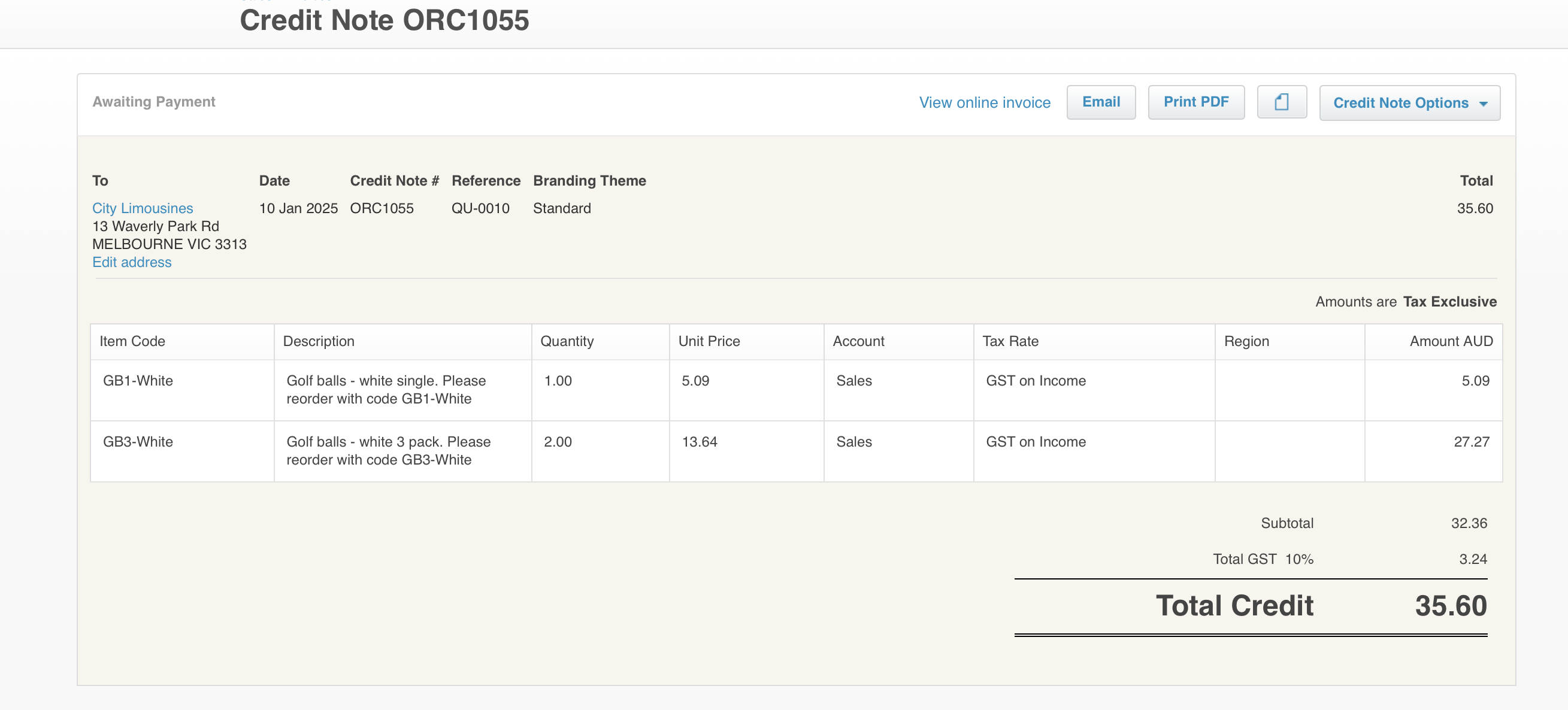Click the copy document icon button
The height and width of the screenshot is (710, 1568).
pos(1281,102)
